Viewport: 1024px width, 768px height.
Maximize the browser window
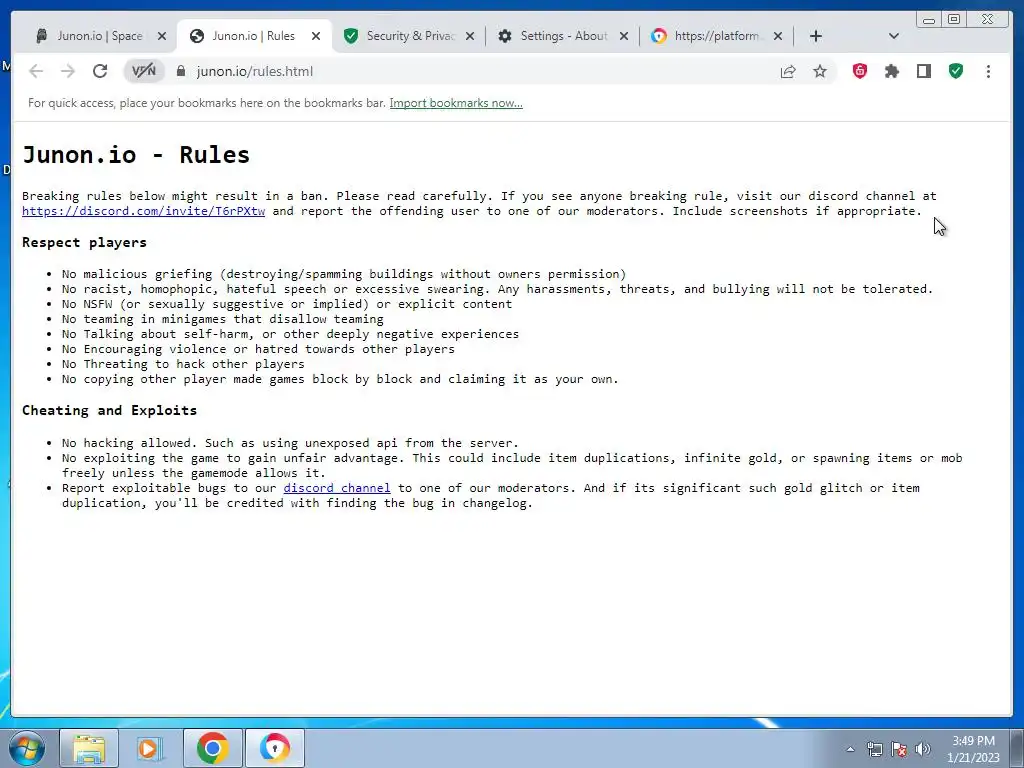[954, 20]
